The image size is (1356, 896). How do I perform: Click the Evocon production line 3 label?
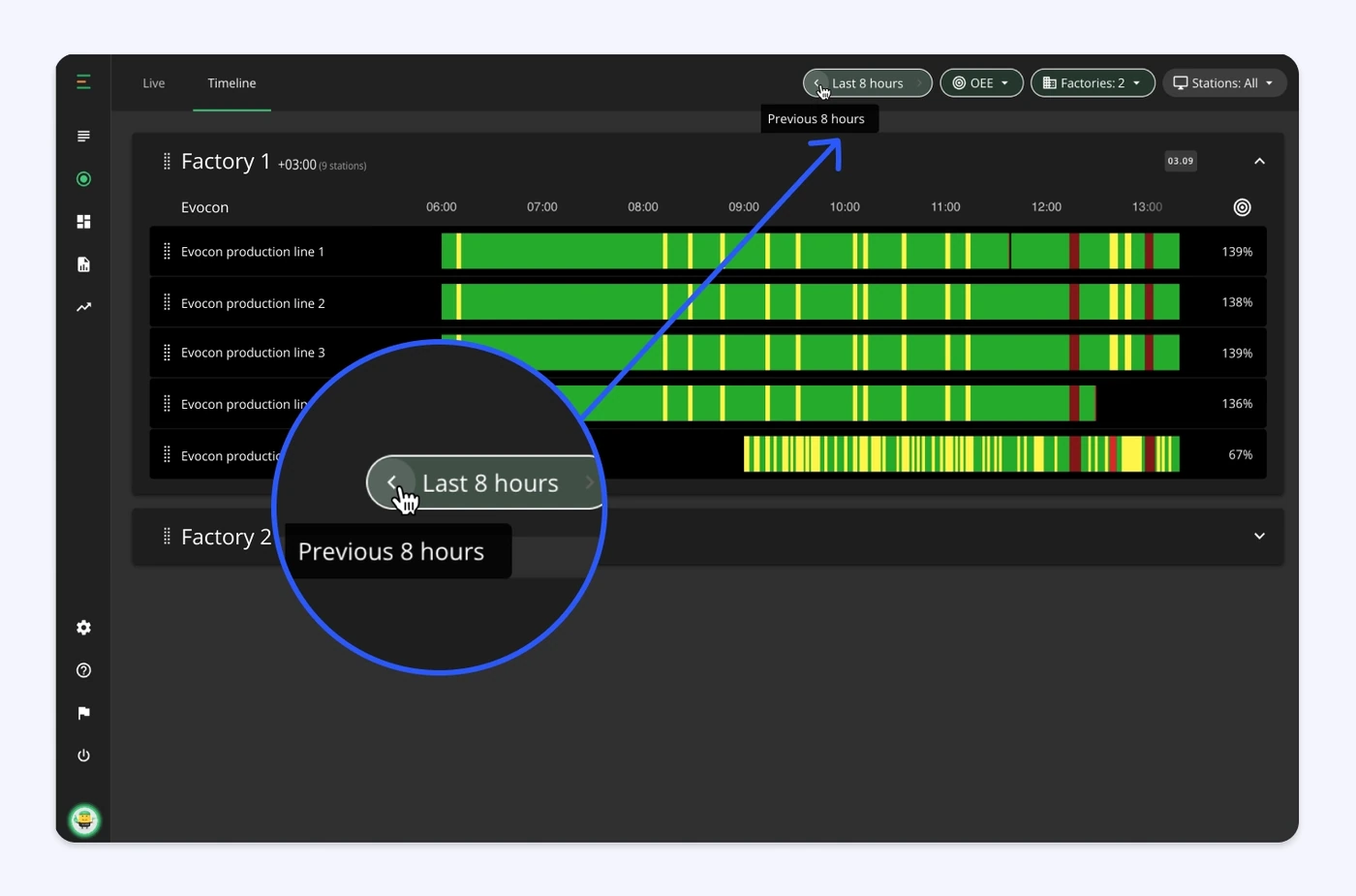tap(253, 353)
